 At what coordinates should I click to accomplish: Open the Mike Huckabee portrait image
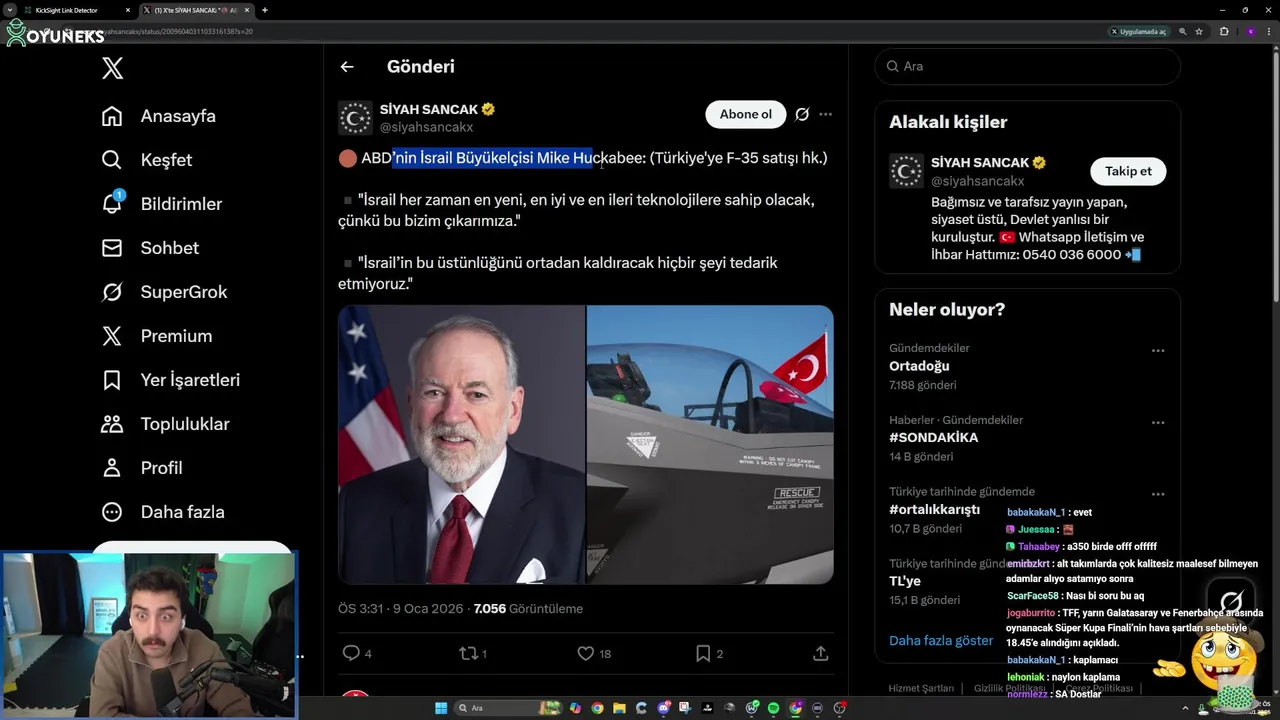click(461, 445)
